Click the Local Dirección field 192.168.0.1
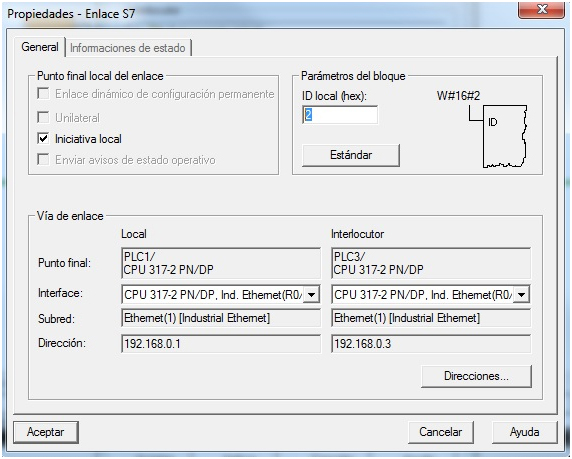This screenshot has width=572, height=459. (221, 344)
